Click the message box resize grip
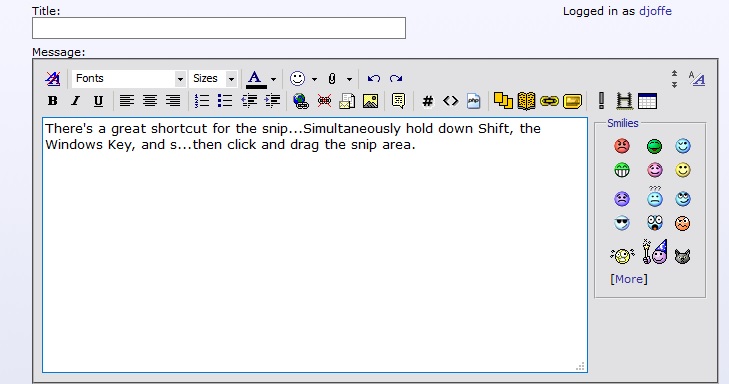 point(580,366)
